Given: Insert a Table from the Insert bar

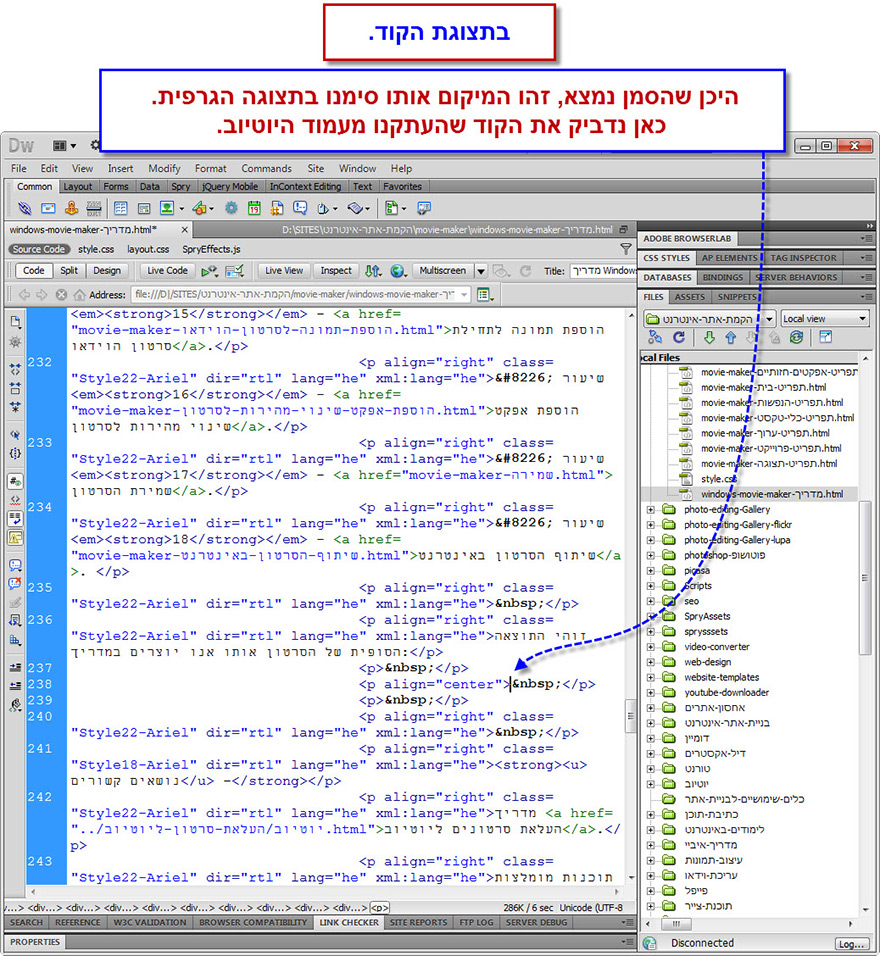Looking at the screenshot, I should pyautogui.click(x=121, y=209).
